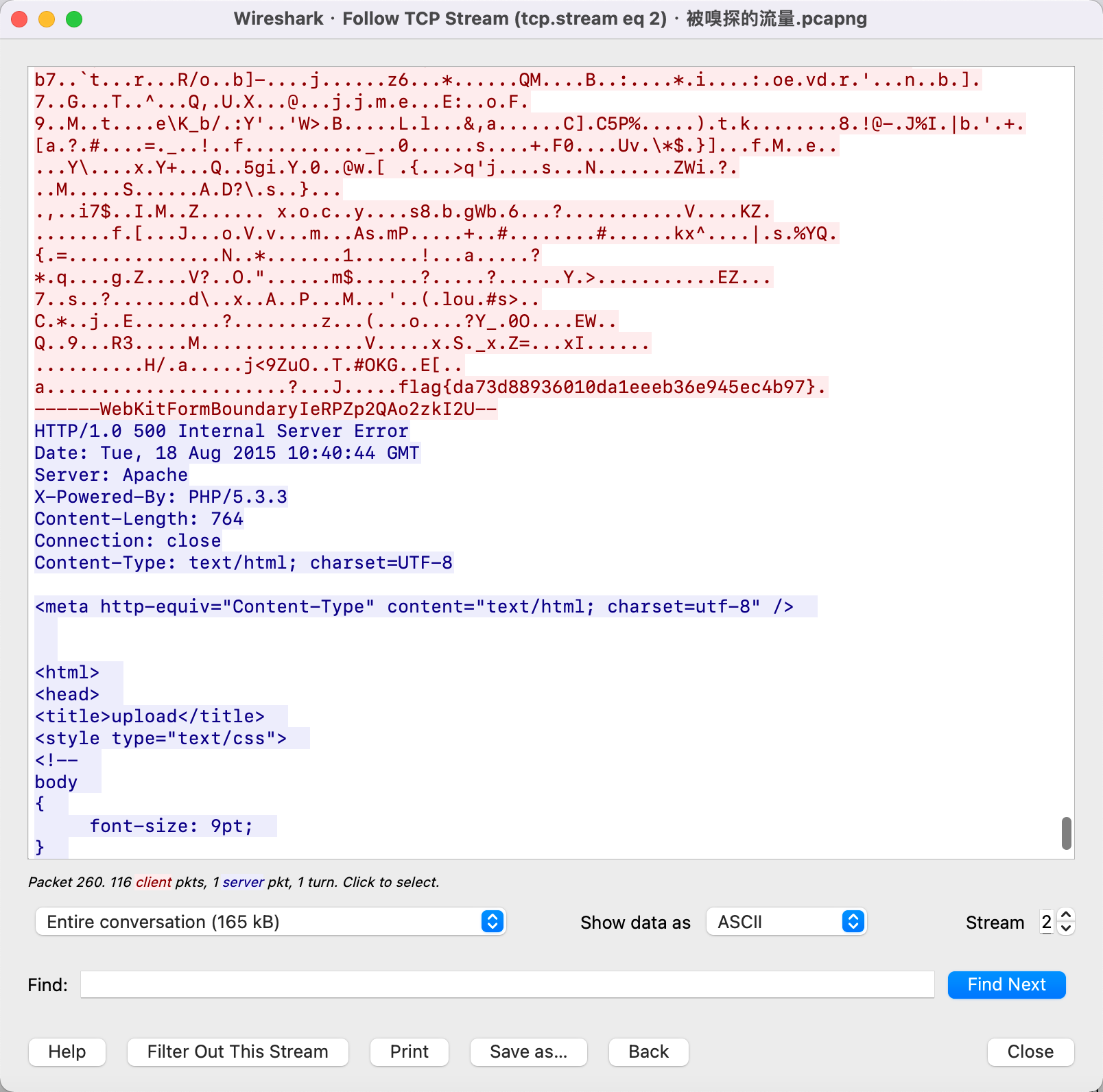Viewport: 1103px width, 1092px height.
Task: Open the Entire conversation (165 kB) dropdown
Action: pyautogui.click(x=270, y=921)
